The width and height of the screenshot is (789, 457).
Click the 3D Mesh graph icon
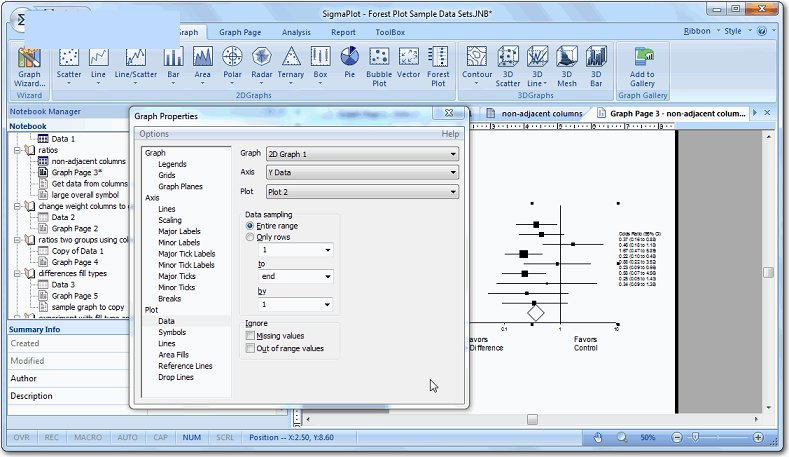point(567,63)
